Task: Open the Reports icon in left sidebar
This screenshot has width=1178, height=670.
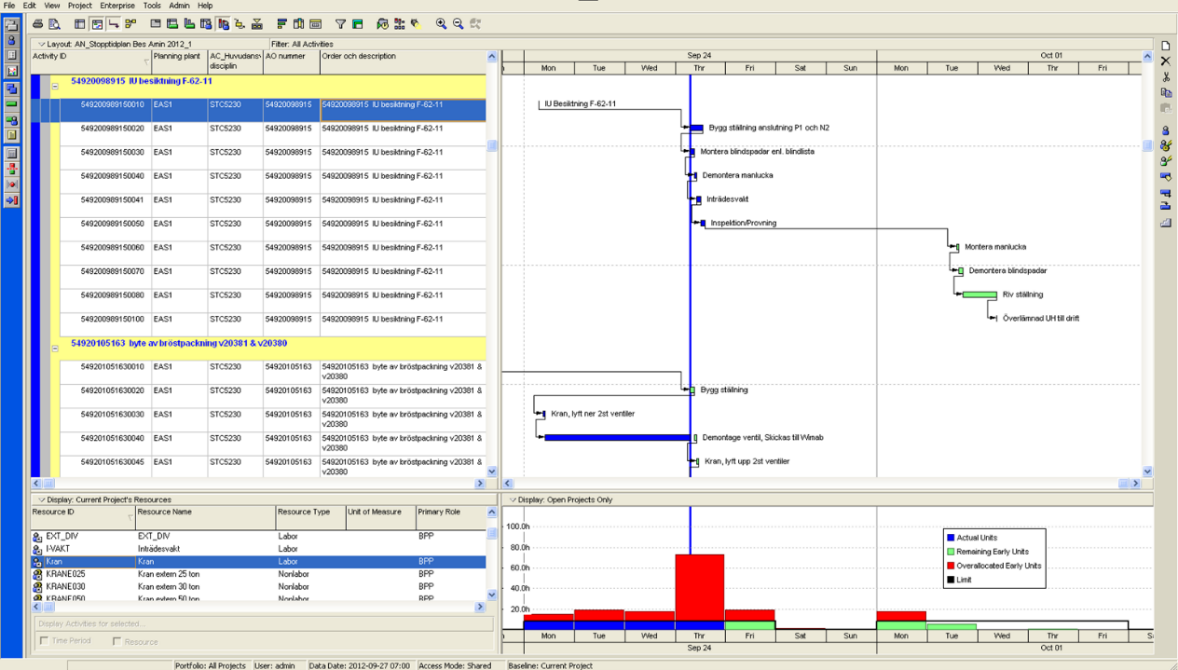Action: coord(12,56)
